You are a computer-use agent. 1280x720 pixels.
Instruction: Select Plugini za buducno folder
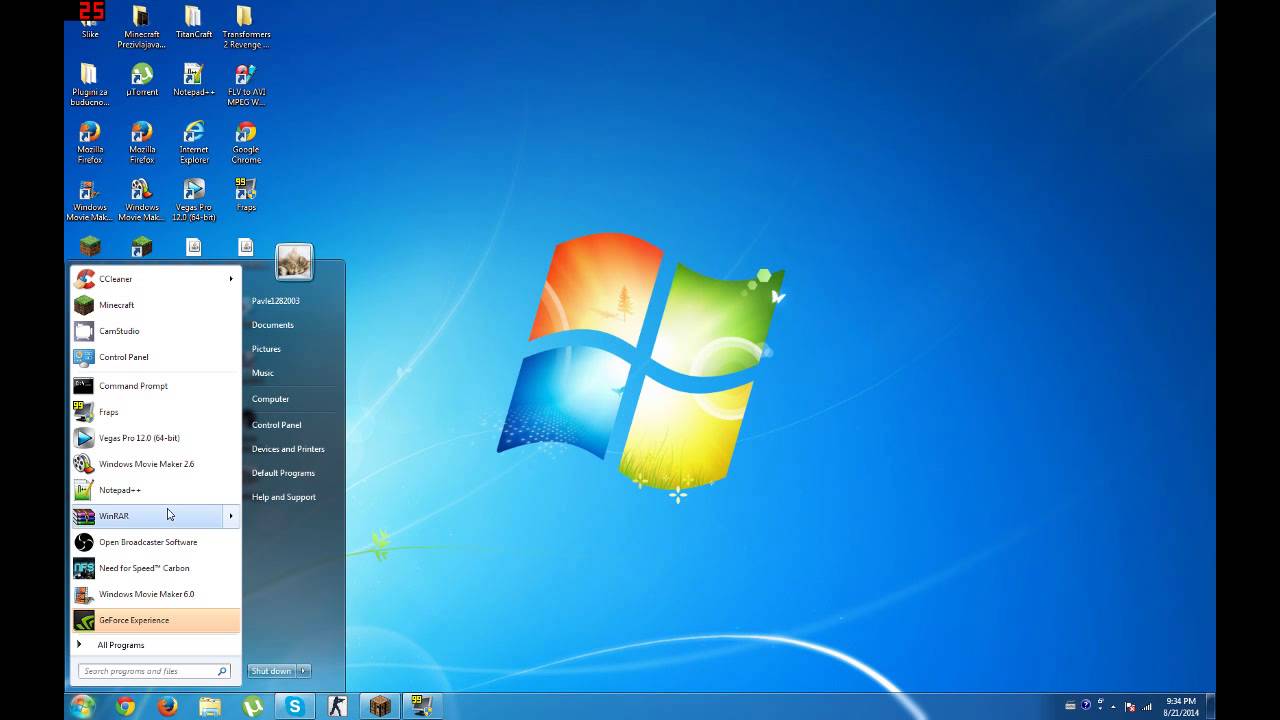coord(89,85)
